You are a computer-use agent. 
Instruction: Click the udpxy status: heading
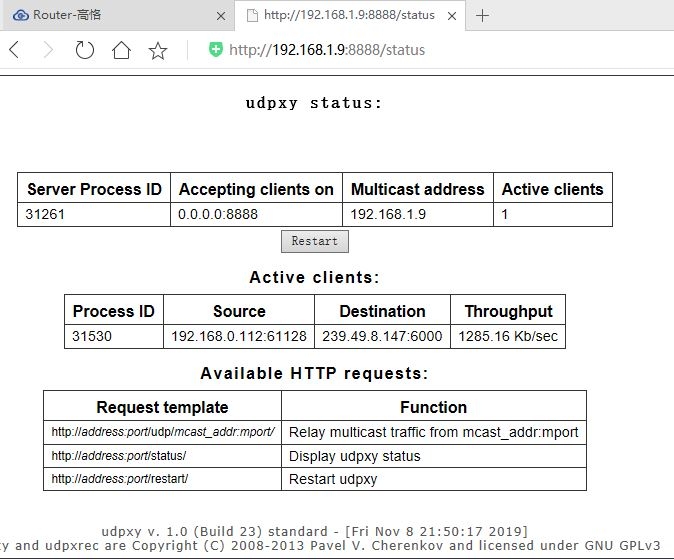pyautogui.click(x=314, y=104)
